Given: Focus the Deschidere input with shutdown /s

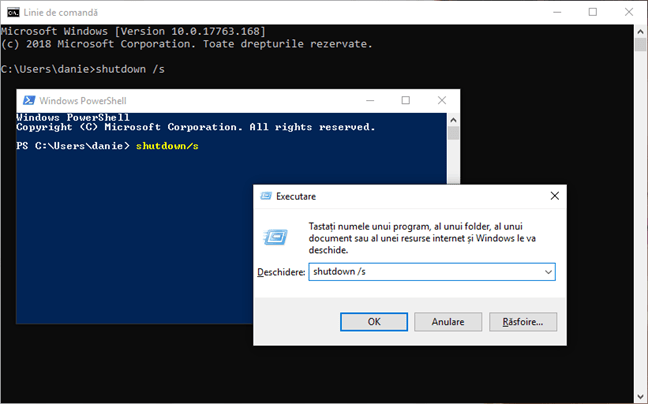Looking at the screenshot, I should point(432,272).
